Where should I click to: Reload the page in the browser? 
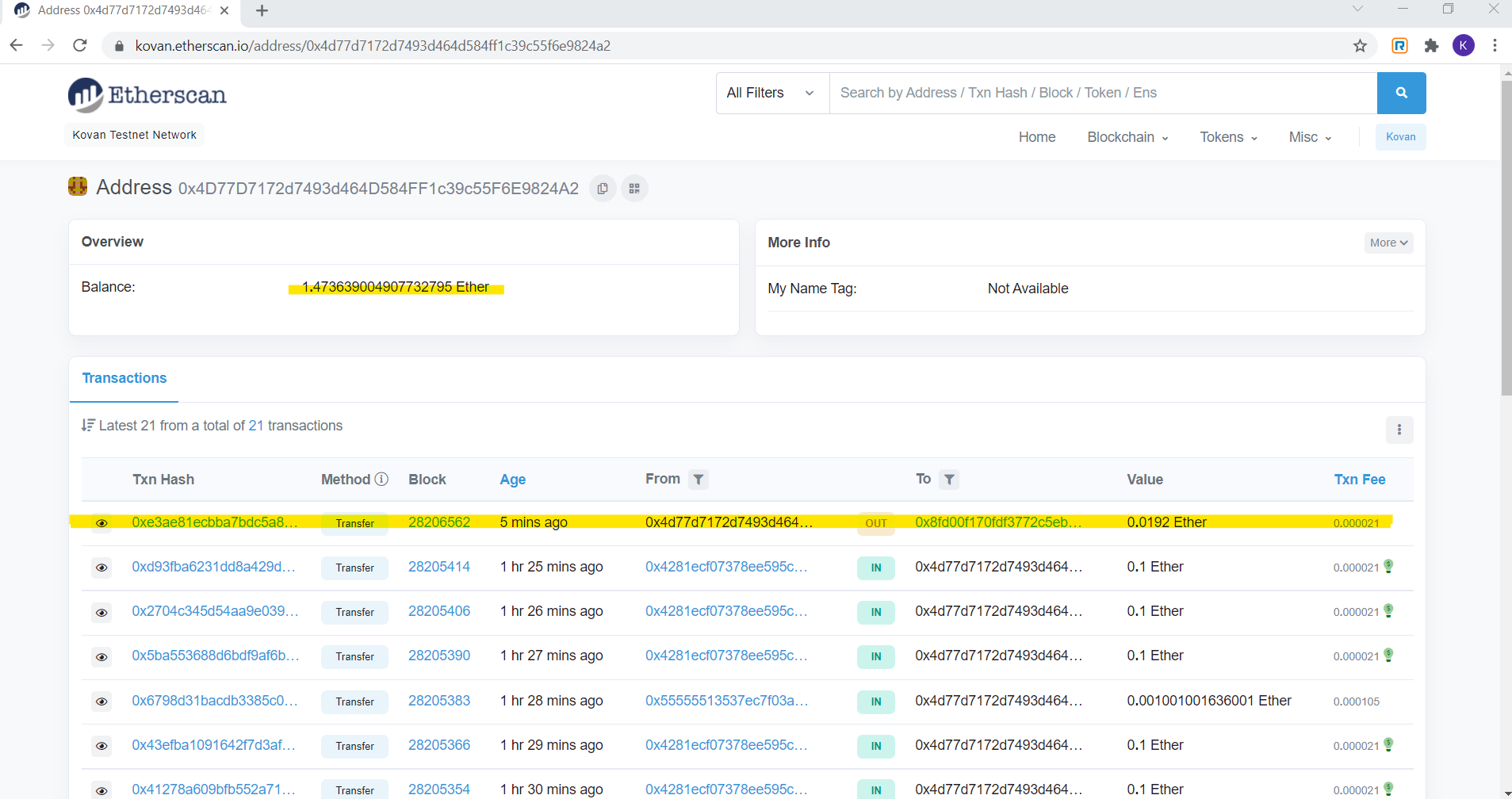coord(80,45)
